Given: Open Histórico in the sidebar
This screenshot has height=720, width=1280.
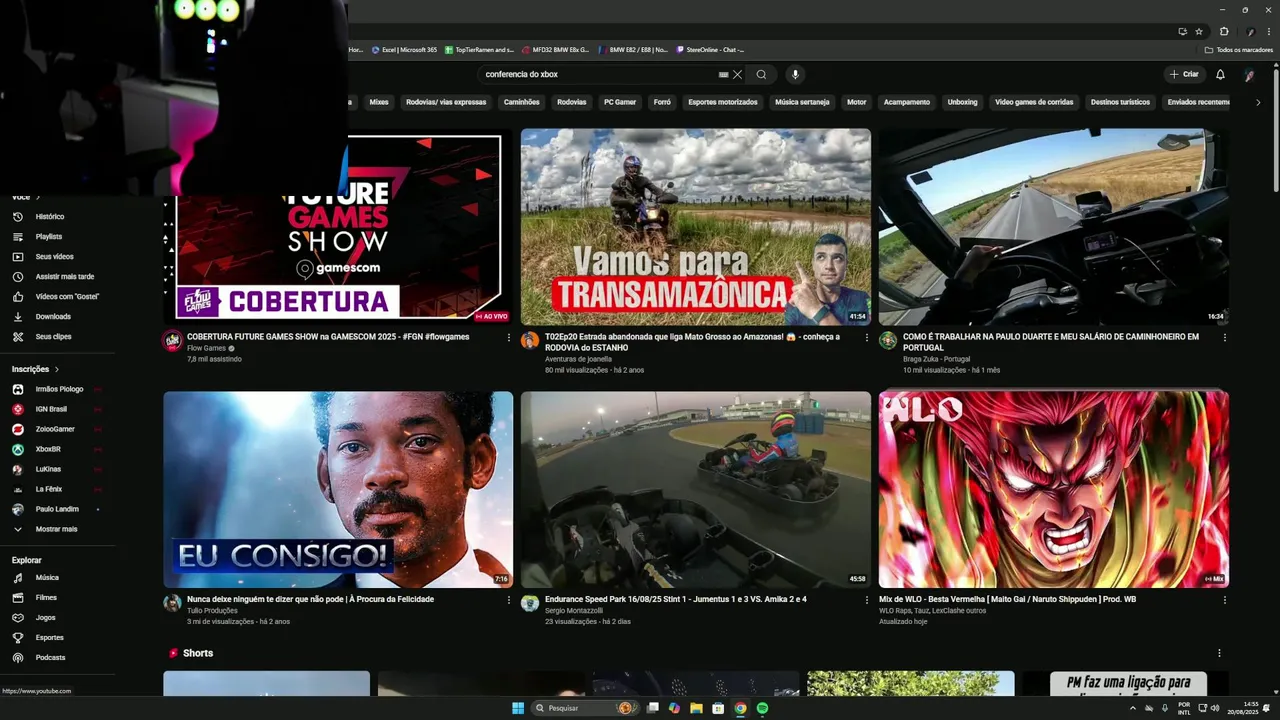Looking at the screenshot, I should pos(50,216).
